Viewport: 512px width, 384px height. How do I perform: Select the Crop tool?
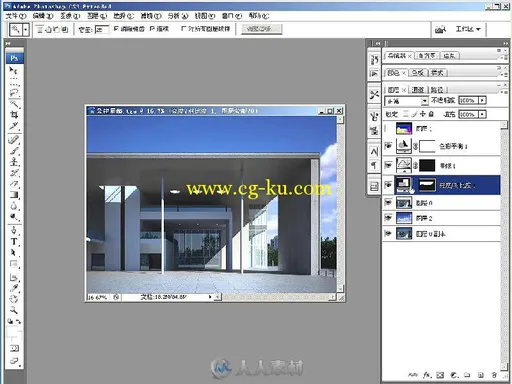pyautogui.click(x=14, y=115)
